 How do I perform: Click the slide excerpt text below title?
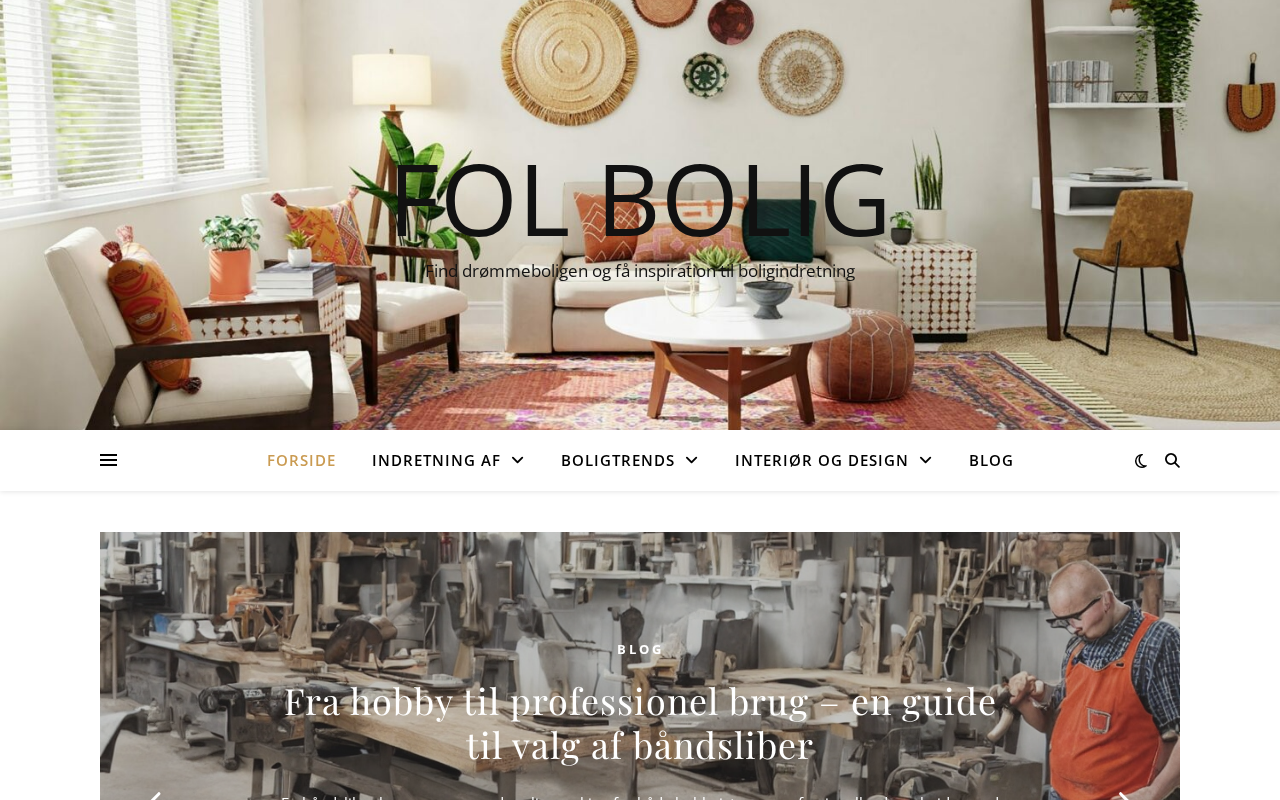640,796
